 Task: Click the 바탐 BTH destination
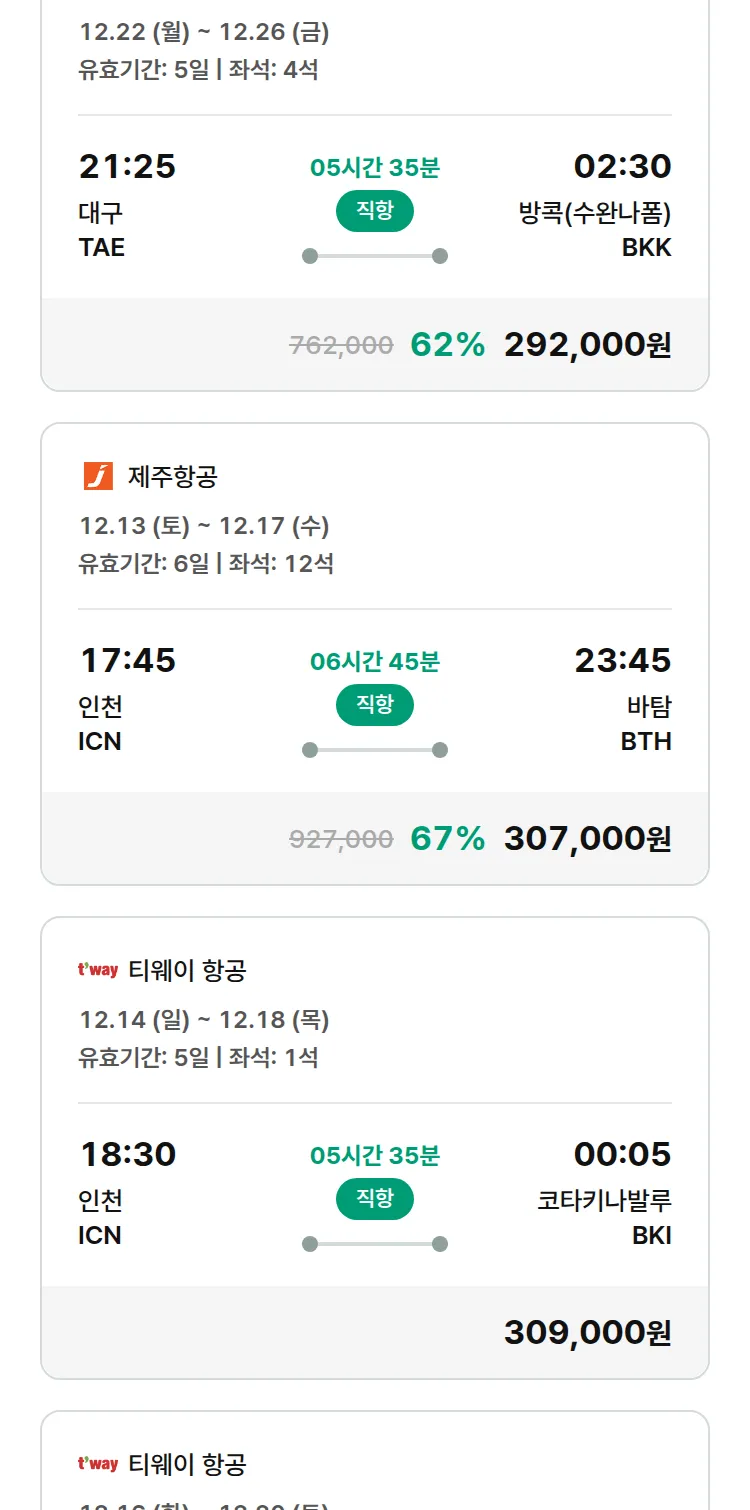647,723
